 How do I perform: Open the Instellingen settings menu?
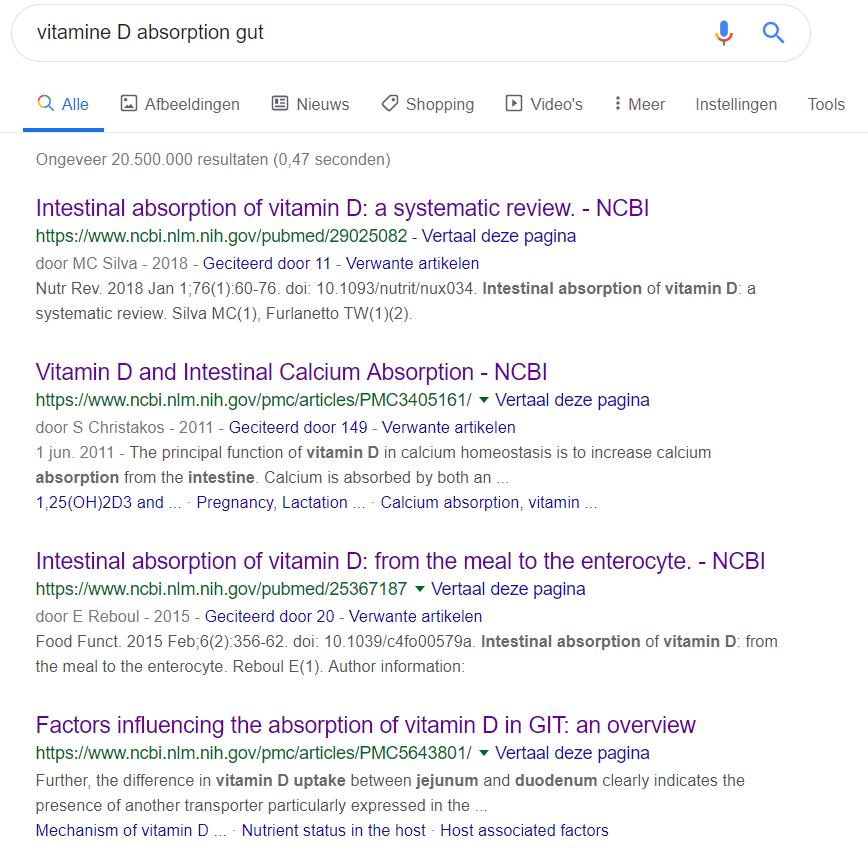point(736,104)
